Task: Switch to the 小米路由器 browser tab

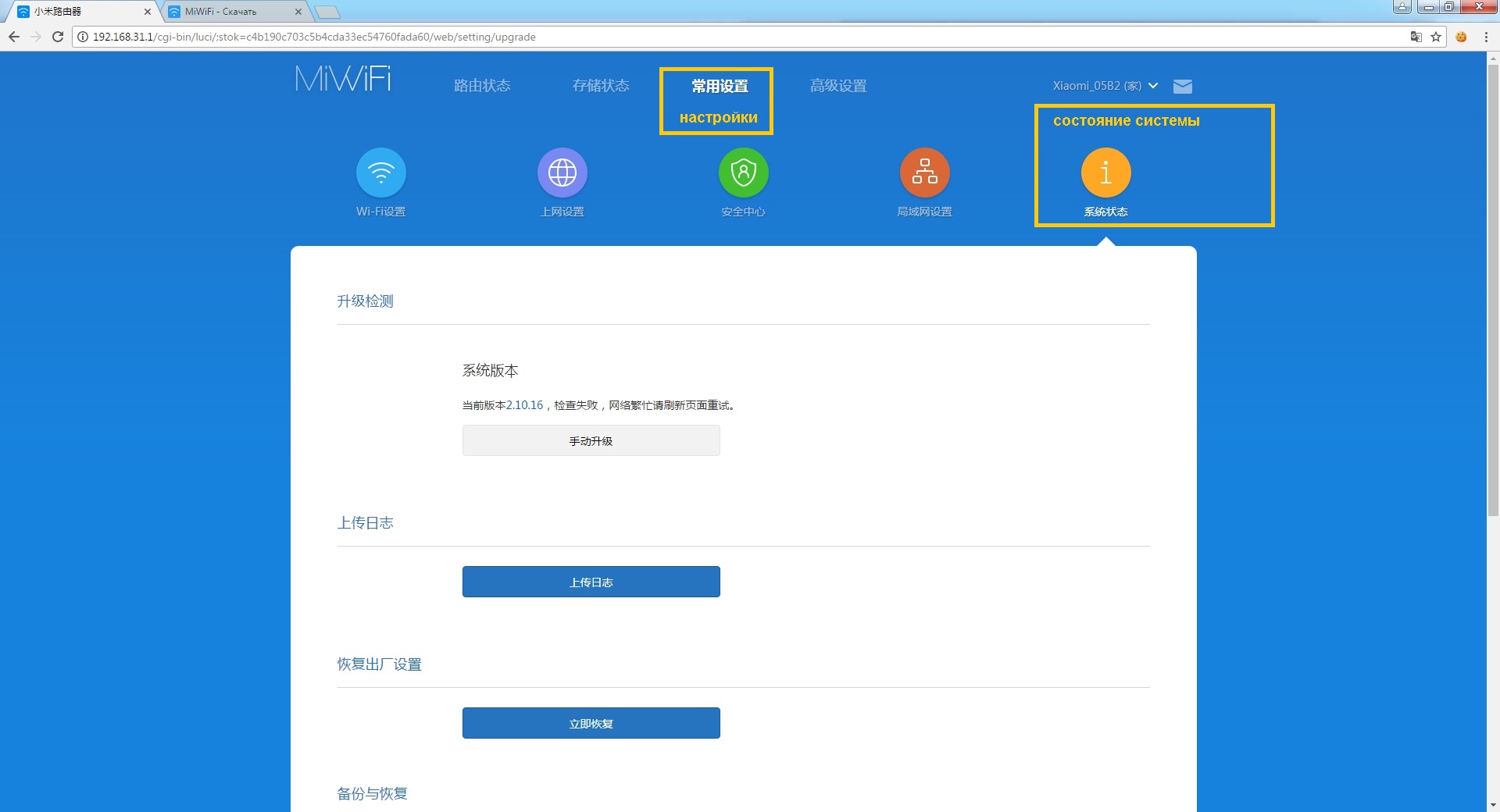Action: point(82,12)
